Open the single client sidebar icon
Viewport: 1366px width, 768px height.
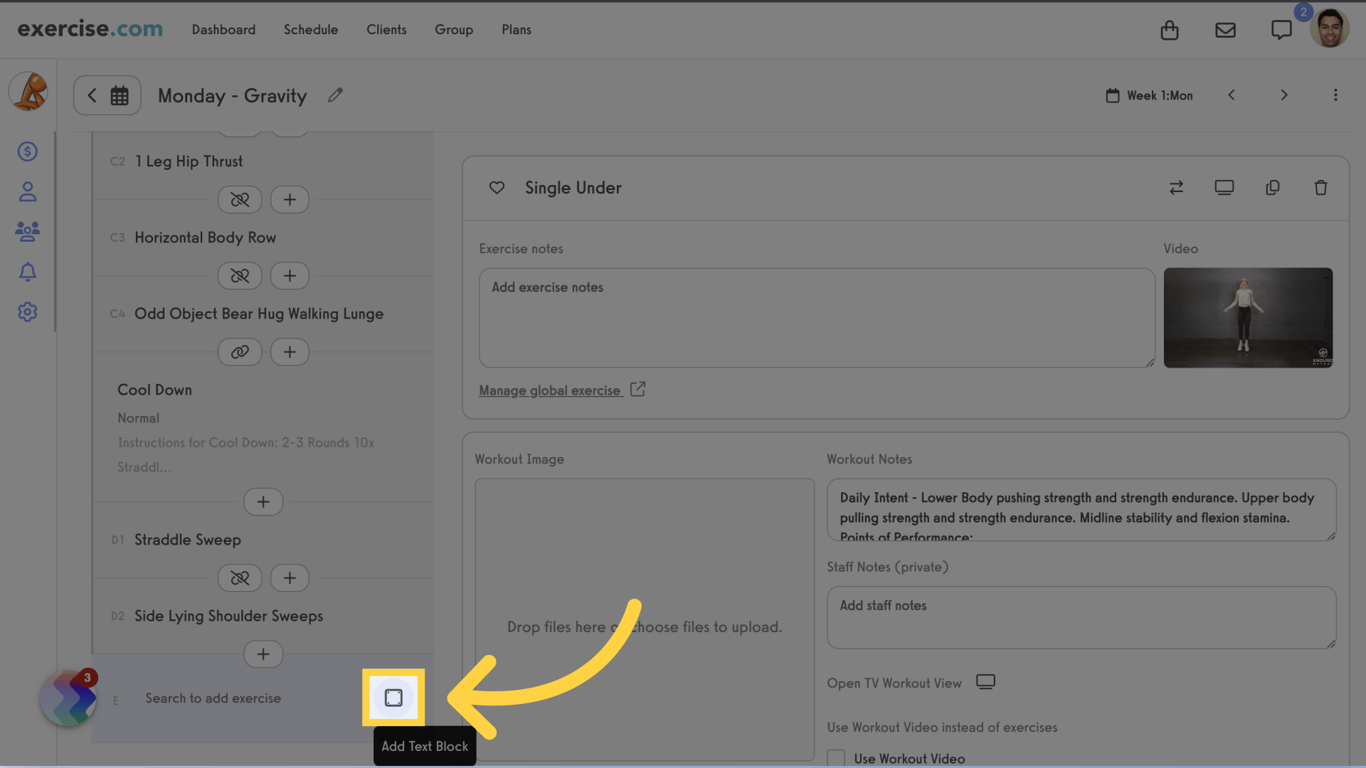pyautogui.click(x=28, y=191)
